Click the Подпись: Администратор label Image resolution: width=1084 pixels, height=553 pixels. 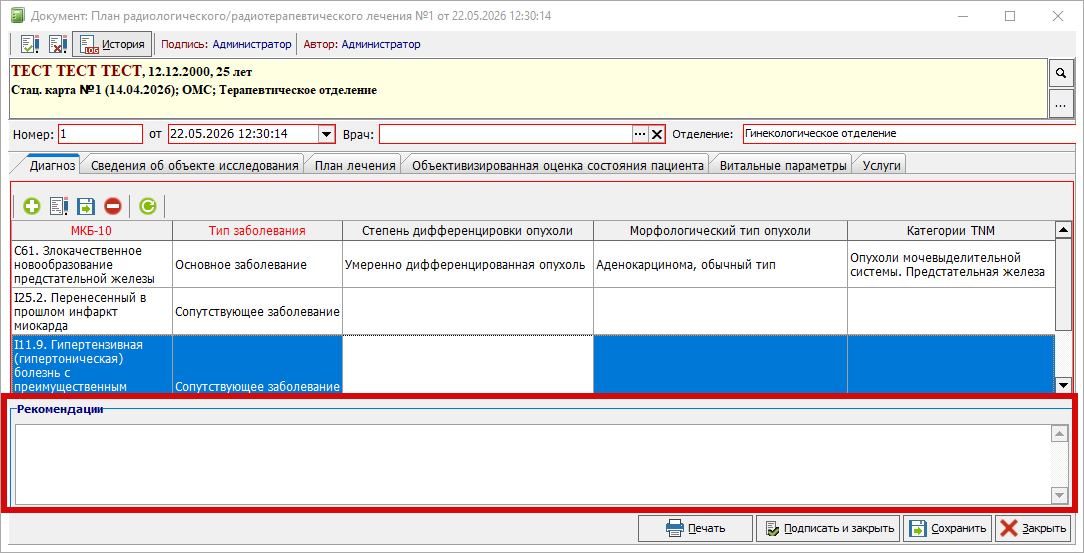(227, 45)
